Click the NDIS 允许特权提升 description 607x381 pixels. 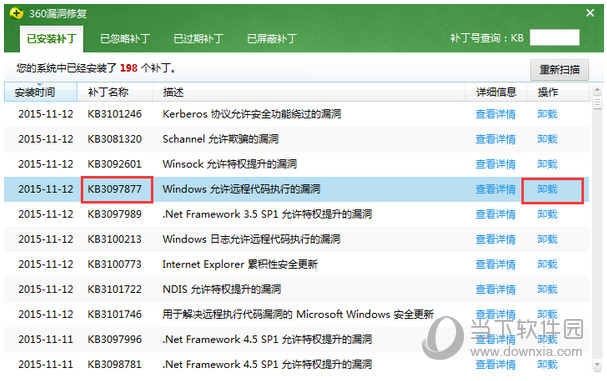(x=221, y=289)
